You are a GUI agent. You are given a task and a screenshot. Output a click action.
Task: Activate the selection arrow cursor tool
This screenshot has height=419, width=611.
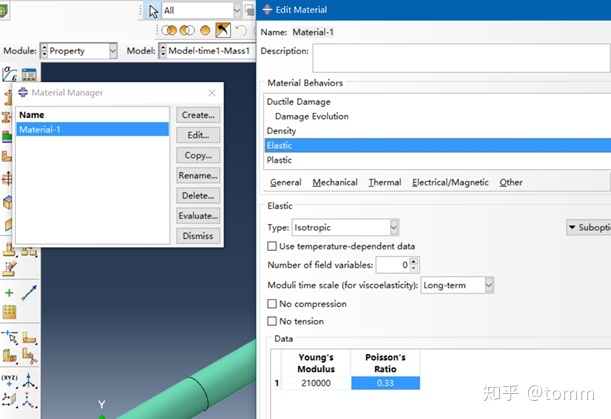(154, 11)
